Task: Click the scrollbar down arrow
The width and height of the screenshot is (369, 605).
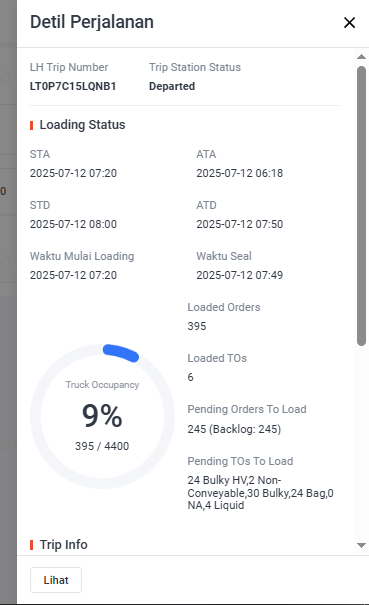Action: pos(361,545)
